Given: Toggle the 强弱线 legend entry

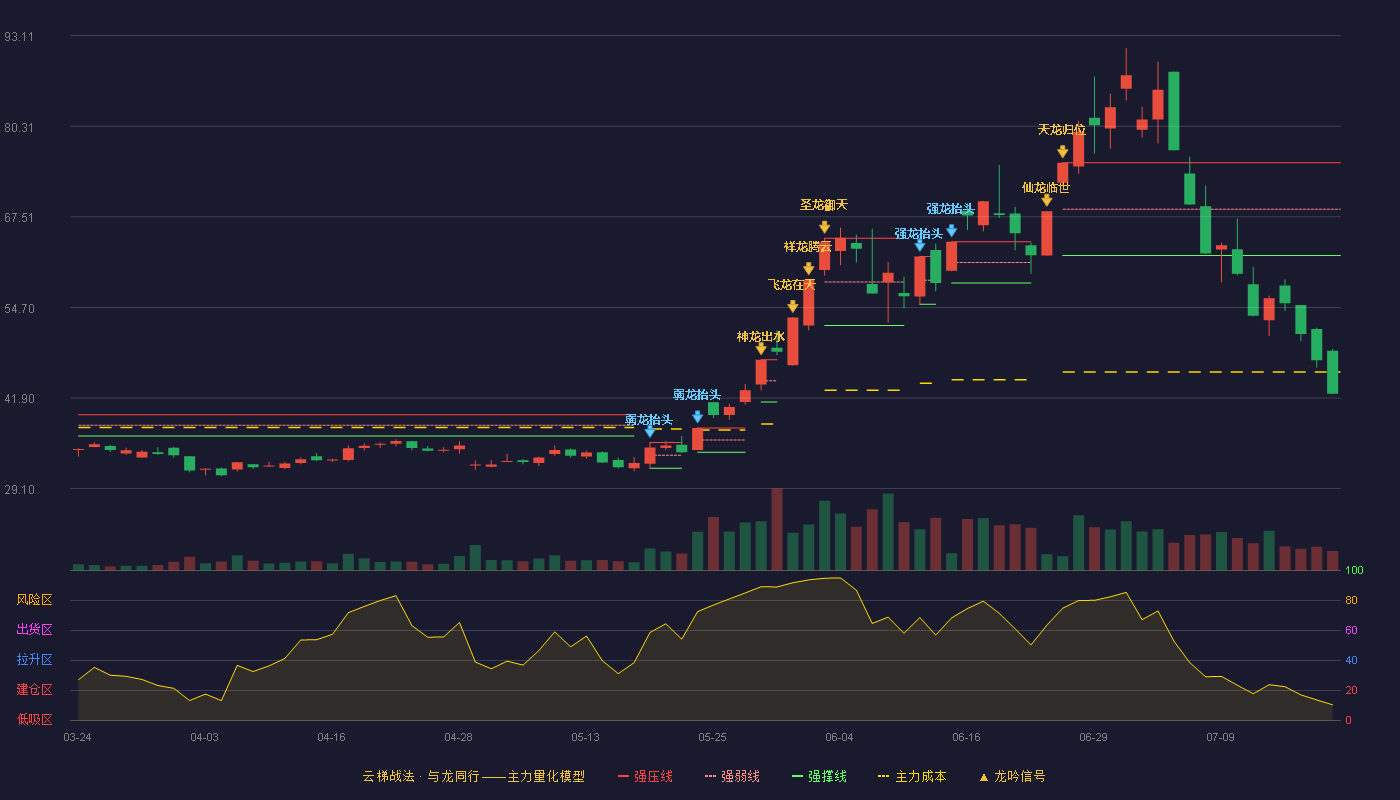Looking at the screenshot, I should pos(732,776).
